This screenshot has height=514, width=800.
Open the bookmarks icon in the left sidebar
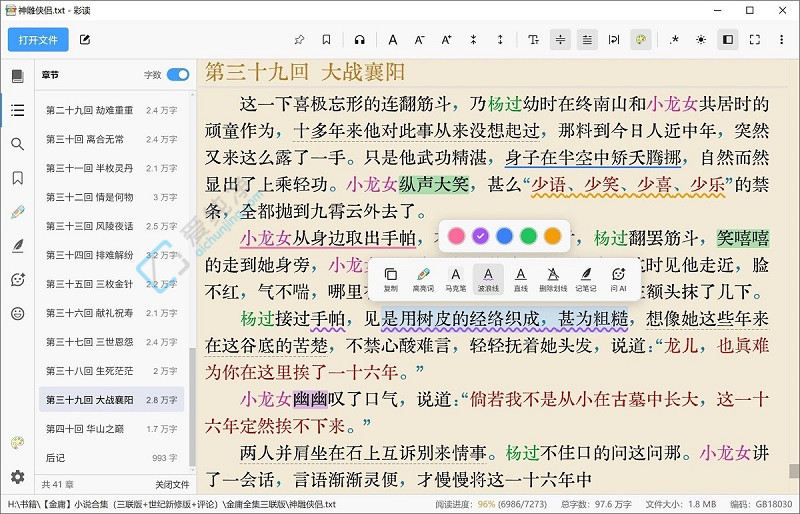click(x=17, y=178)
